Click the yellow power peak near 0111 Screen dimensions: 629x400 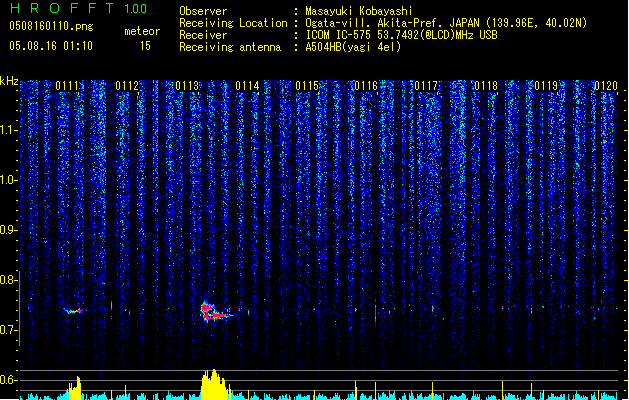click(74, 388)
